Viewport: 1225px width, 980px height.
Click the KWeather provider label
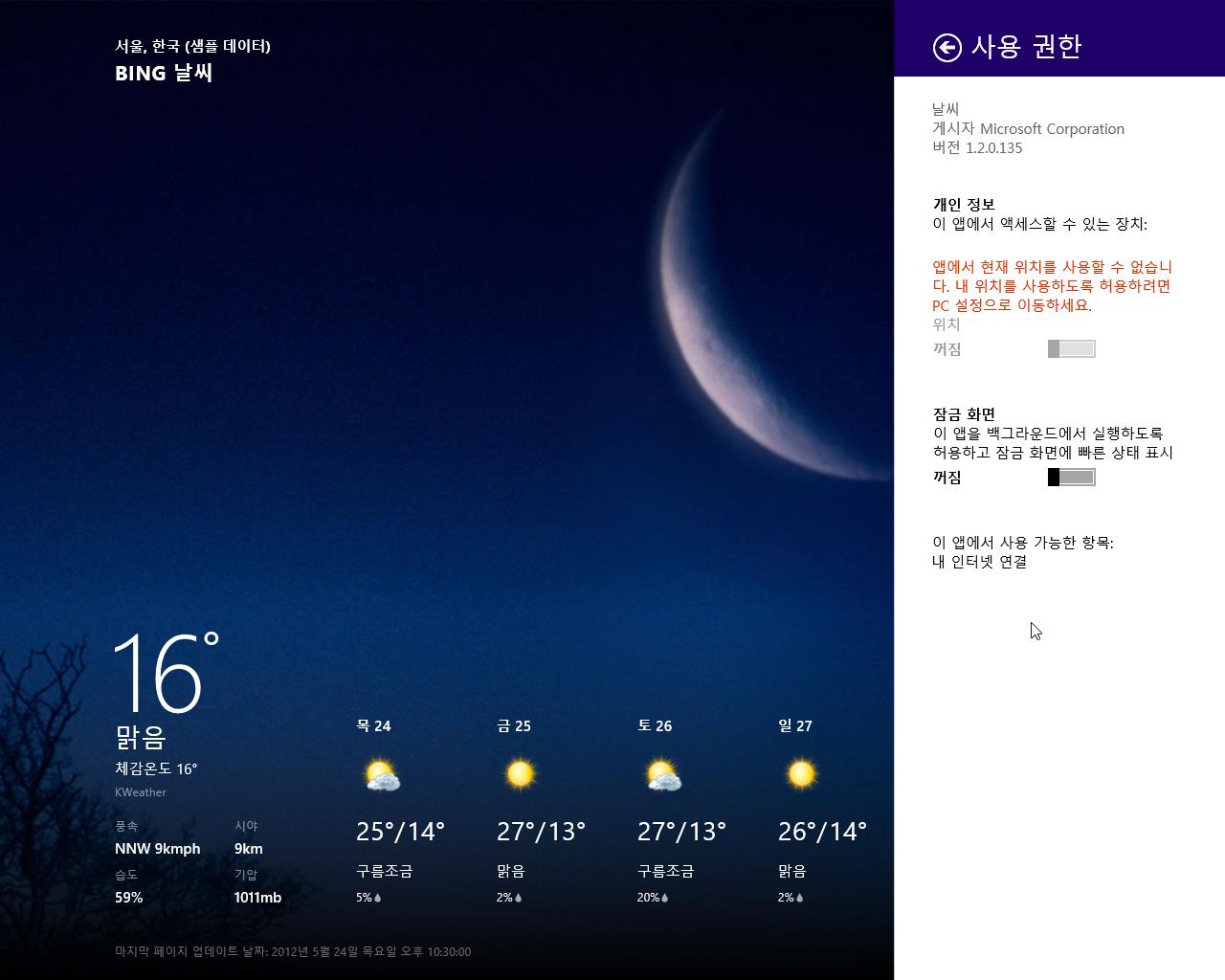(x=141, y=792)
